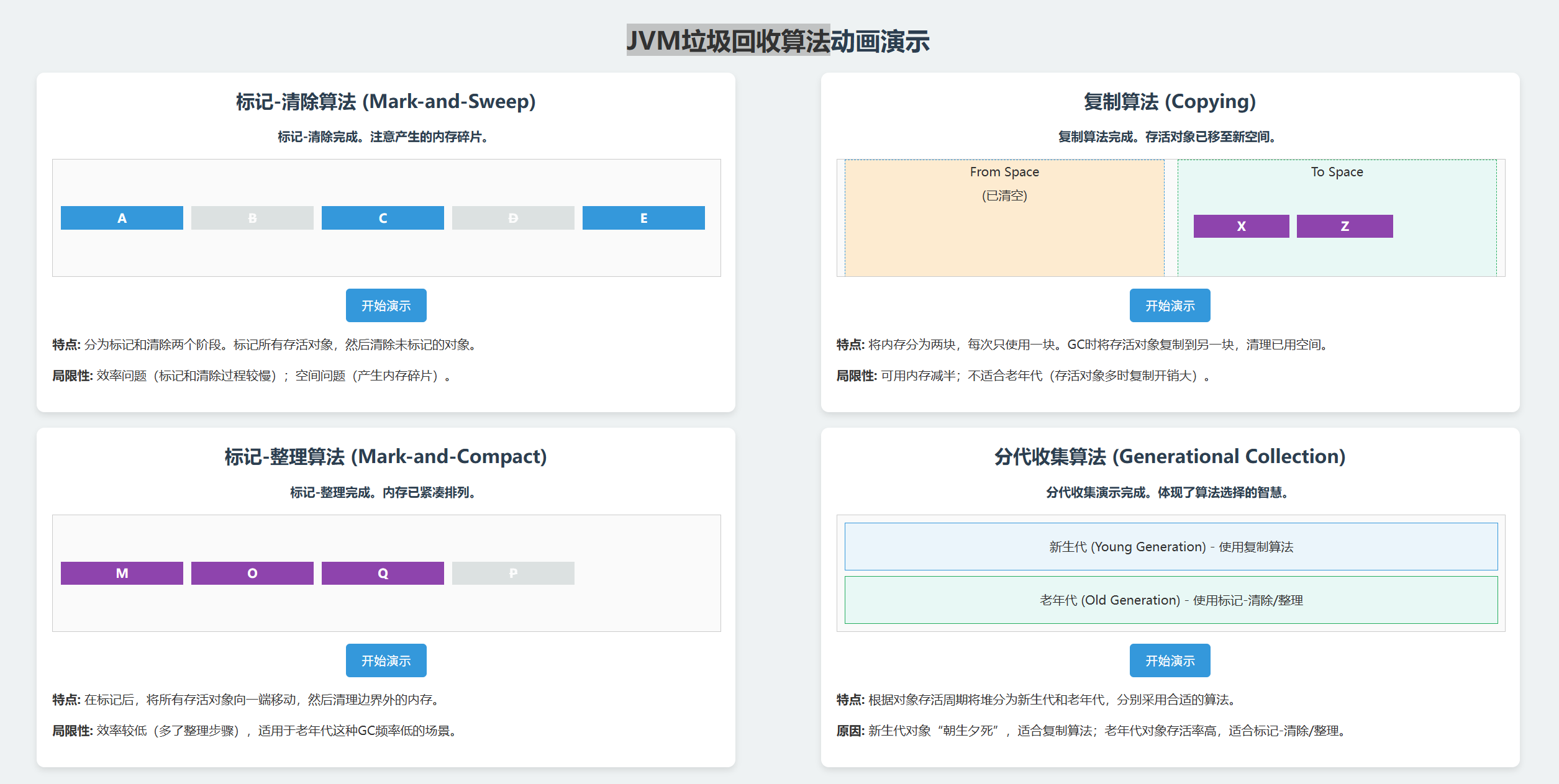Click the gray cleared block P
1559x784 pixels.
click(513, 573)
